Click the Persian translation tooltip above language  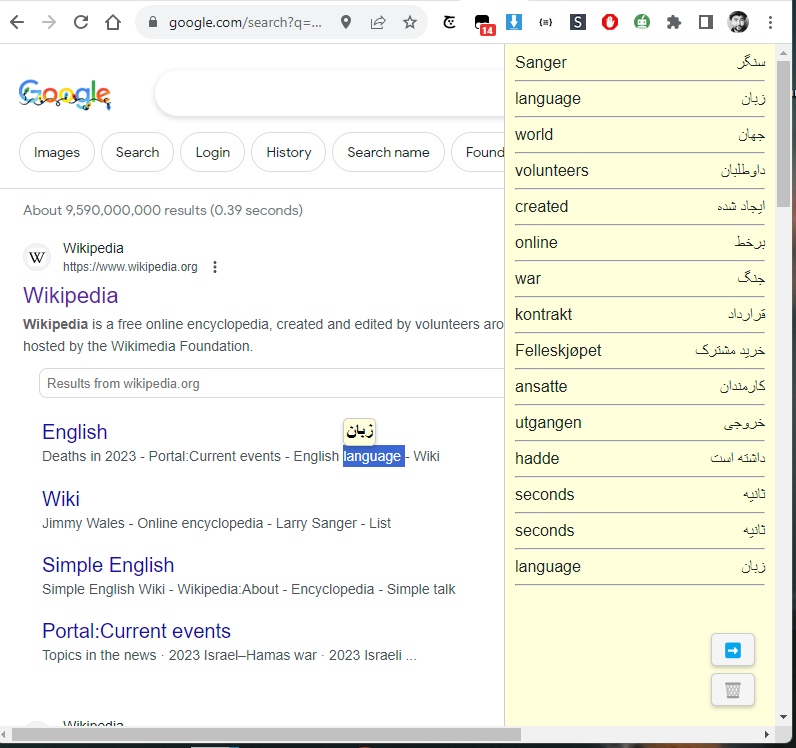click(x=359, y=432)
